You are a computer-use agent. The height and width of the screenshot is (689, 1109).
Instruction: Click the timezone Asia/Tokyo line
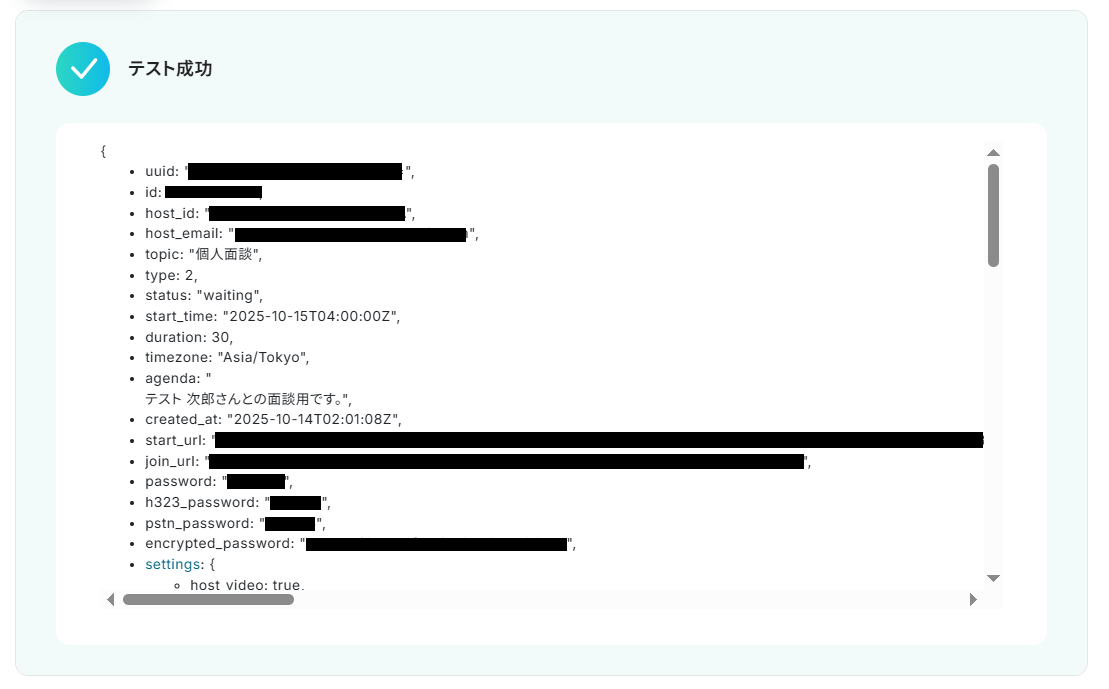pyautogui.click(x=227, y=357)
